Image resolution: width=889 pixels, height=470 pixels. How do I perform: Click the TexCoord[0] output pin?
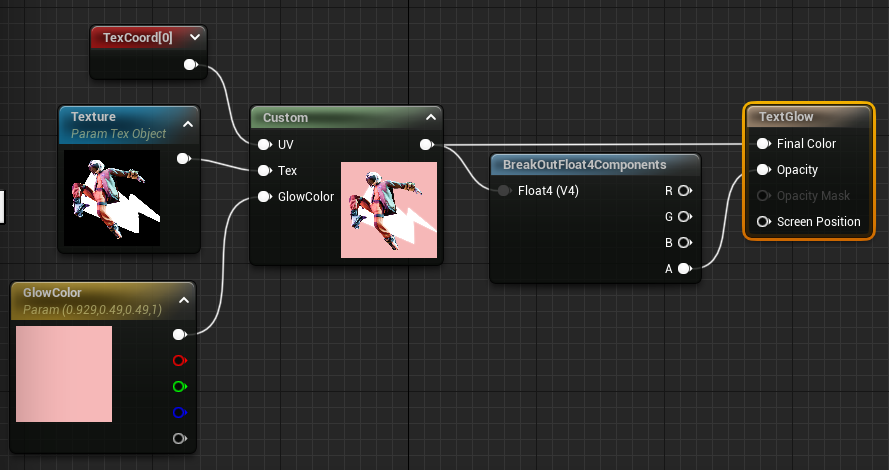[190, 65]
